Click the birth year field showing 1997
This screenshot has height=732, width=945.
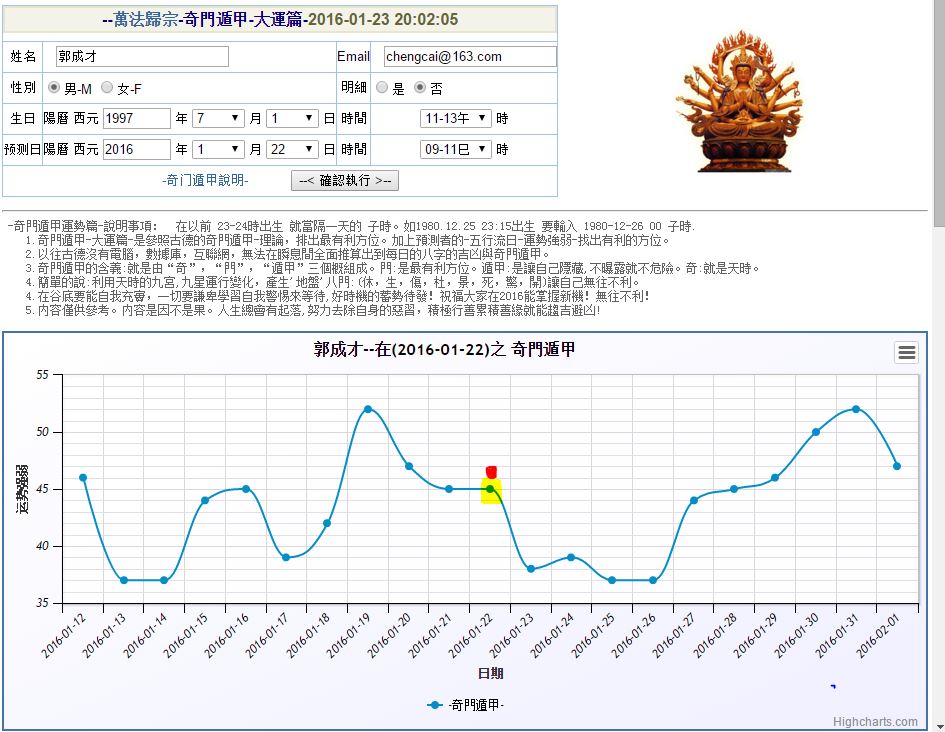(x=137, y=118)
